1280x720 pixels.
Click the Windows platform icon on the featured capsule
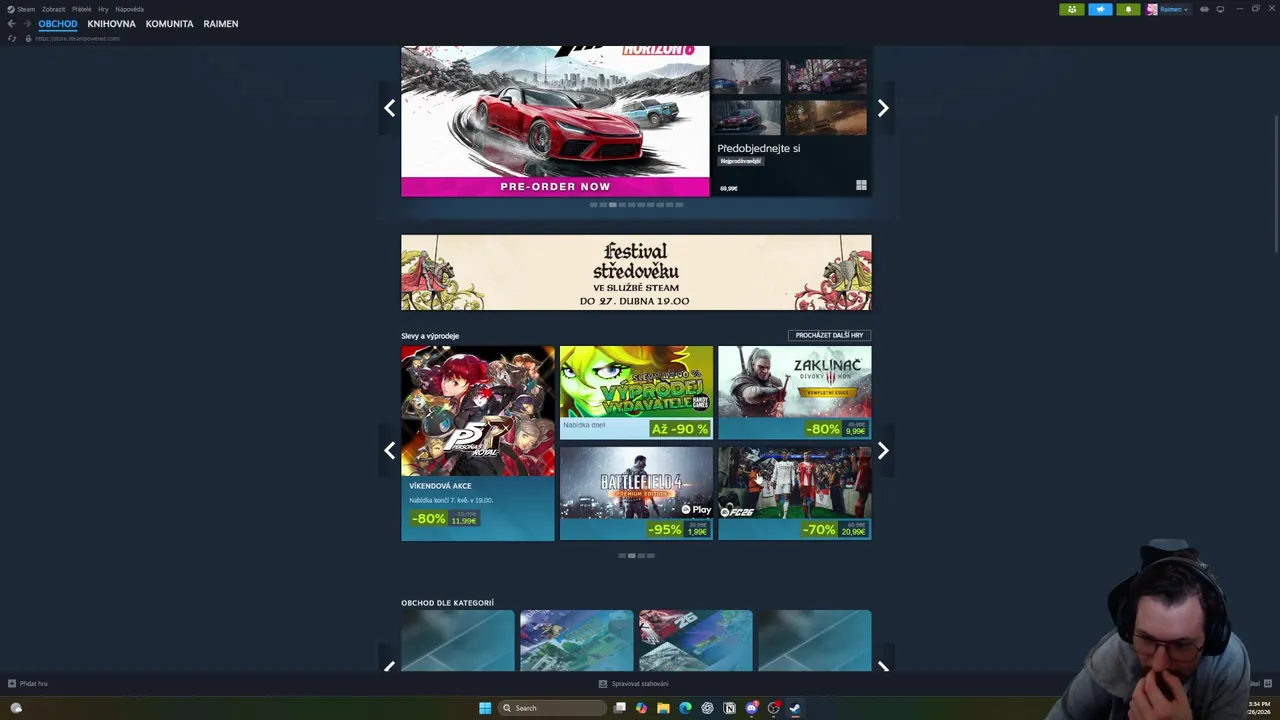tap(861, 185)
